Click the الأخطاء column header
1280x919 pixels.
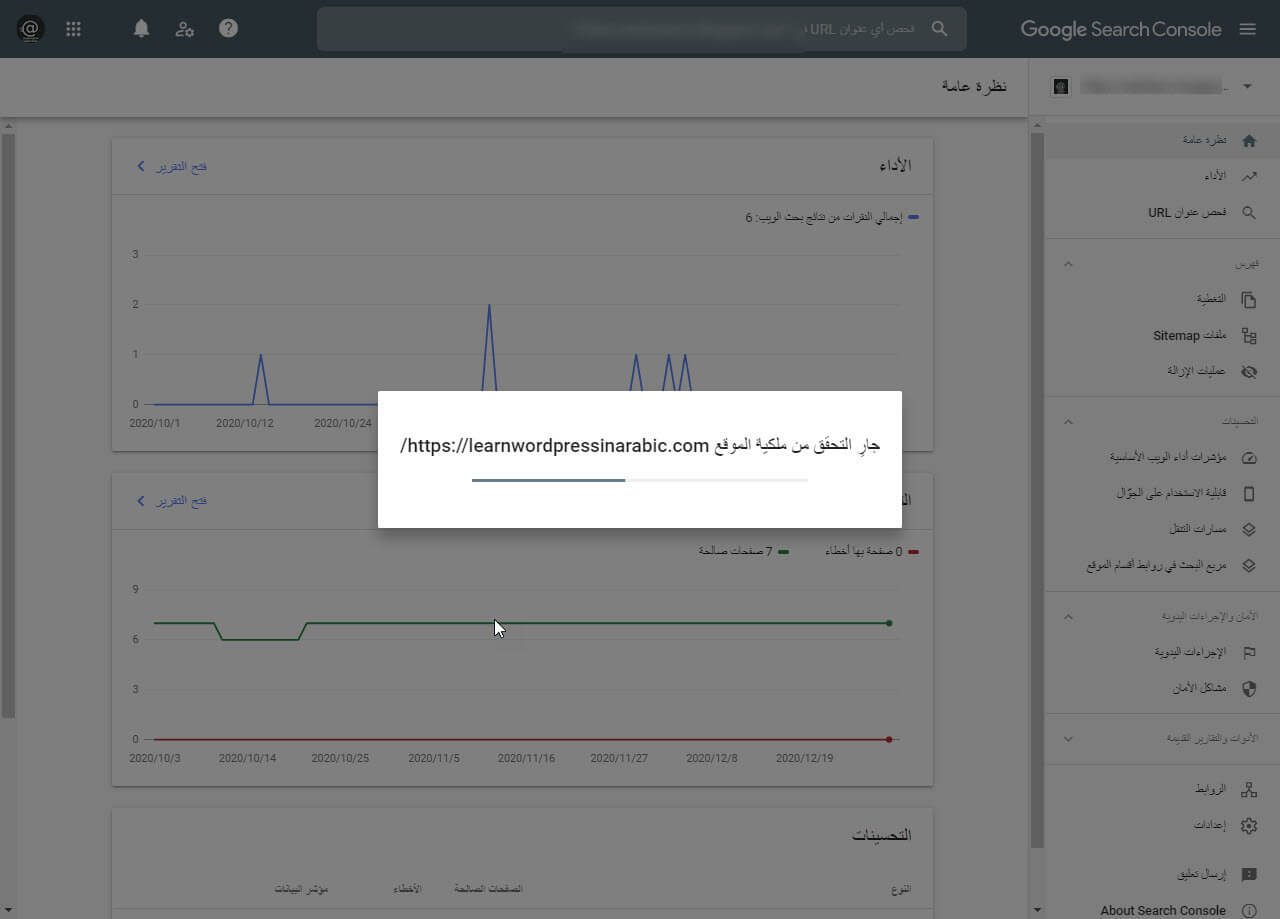click(407, 889)
